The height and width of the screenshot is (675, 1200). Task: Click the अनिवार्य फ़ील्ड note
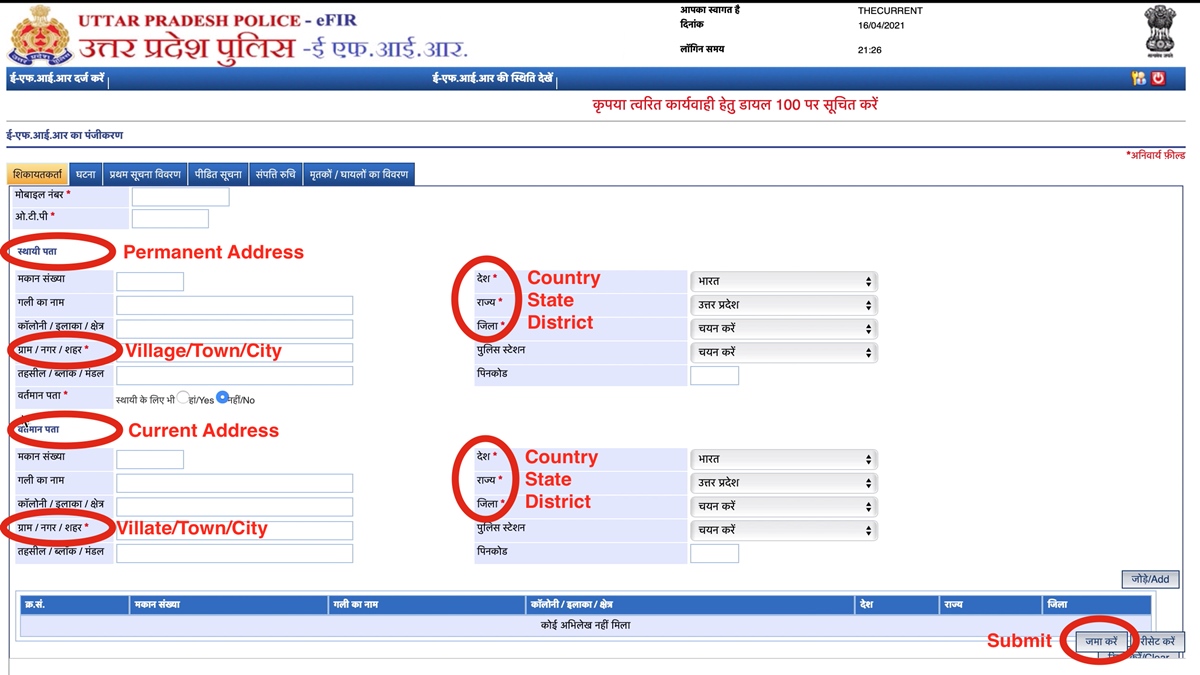pyautogui.click(x=1155, y=156)
